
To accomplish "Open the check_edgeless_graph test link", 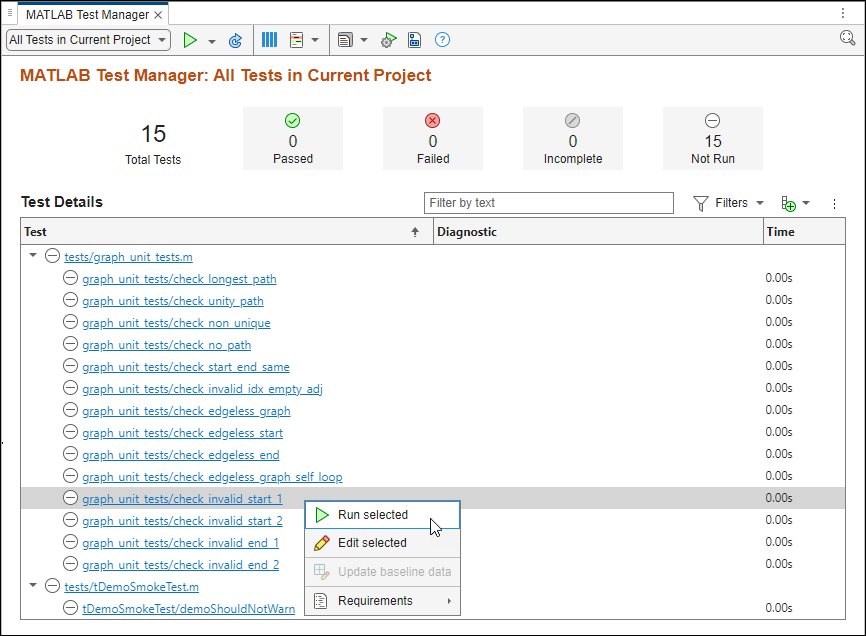I will point(186,411).
